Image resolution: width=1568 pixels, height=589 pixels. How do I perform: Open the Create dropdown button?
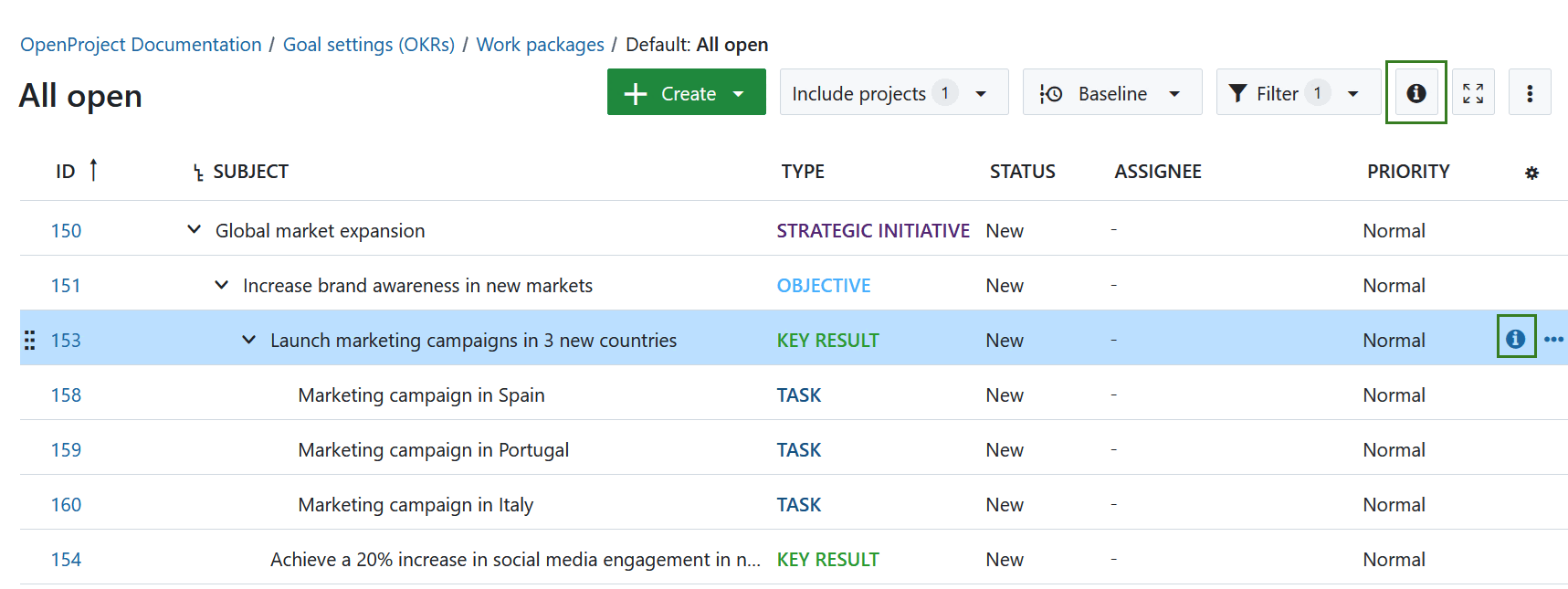pos(686,93)
